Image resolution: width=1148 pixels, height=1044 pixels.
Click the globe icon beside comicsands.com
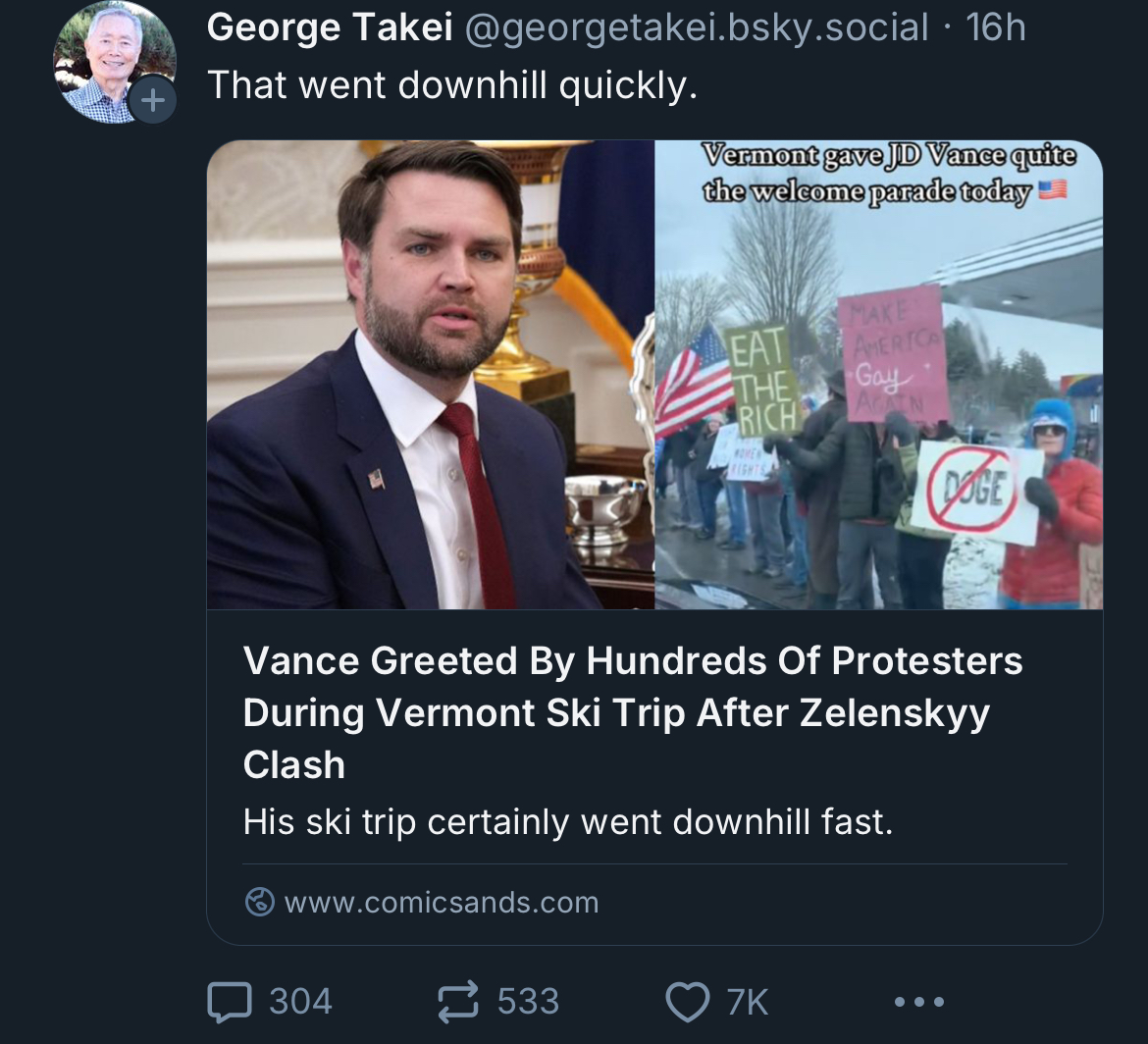coord(259,902)
